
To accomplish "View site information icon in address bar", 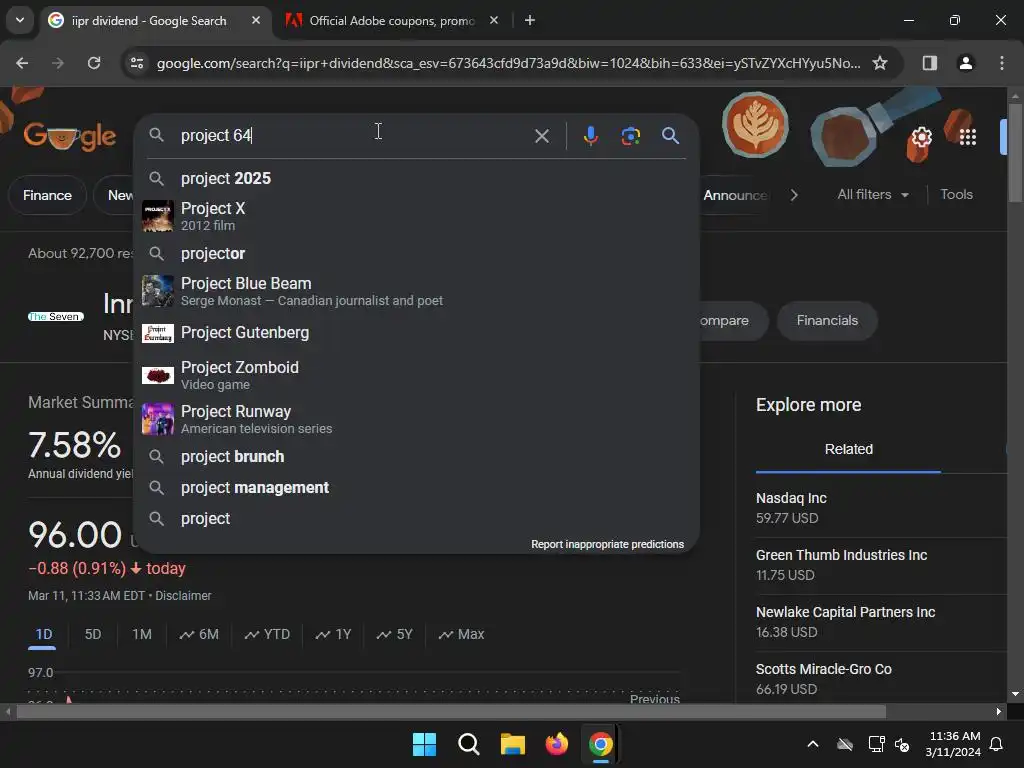I will coord(136,63).
